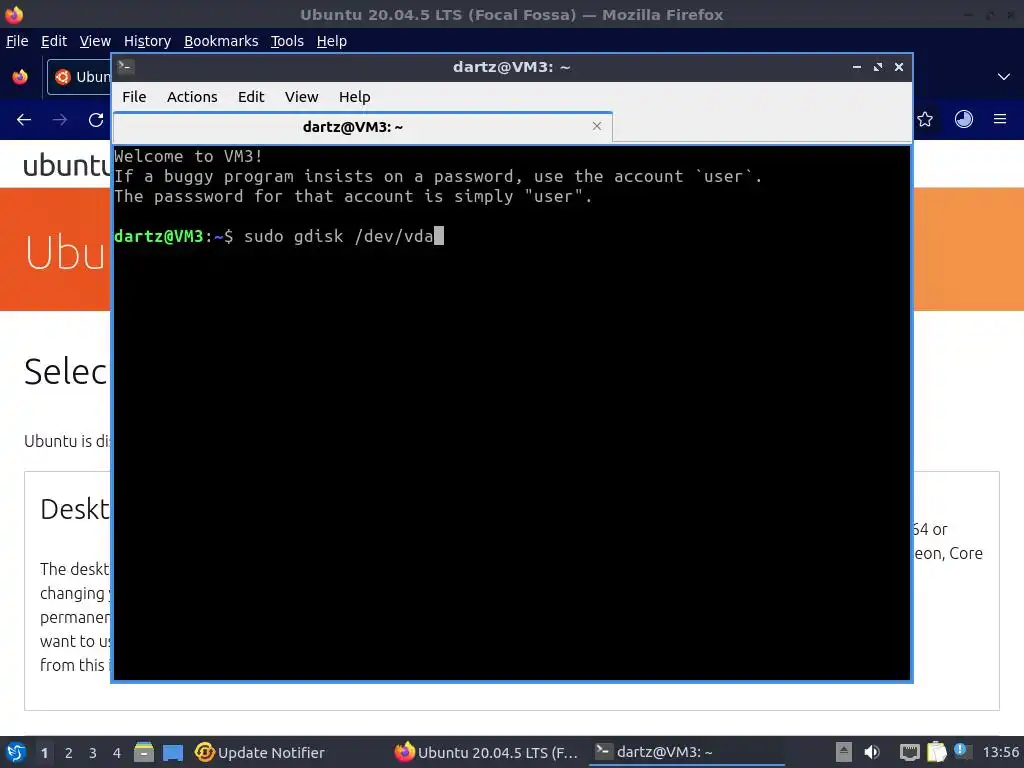The image size is (1024, 768).
Task: Expand Firefox list all tabs chevron
Action: click(x=1004, y=77)
